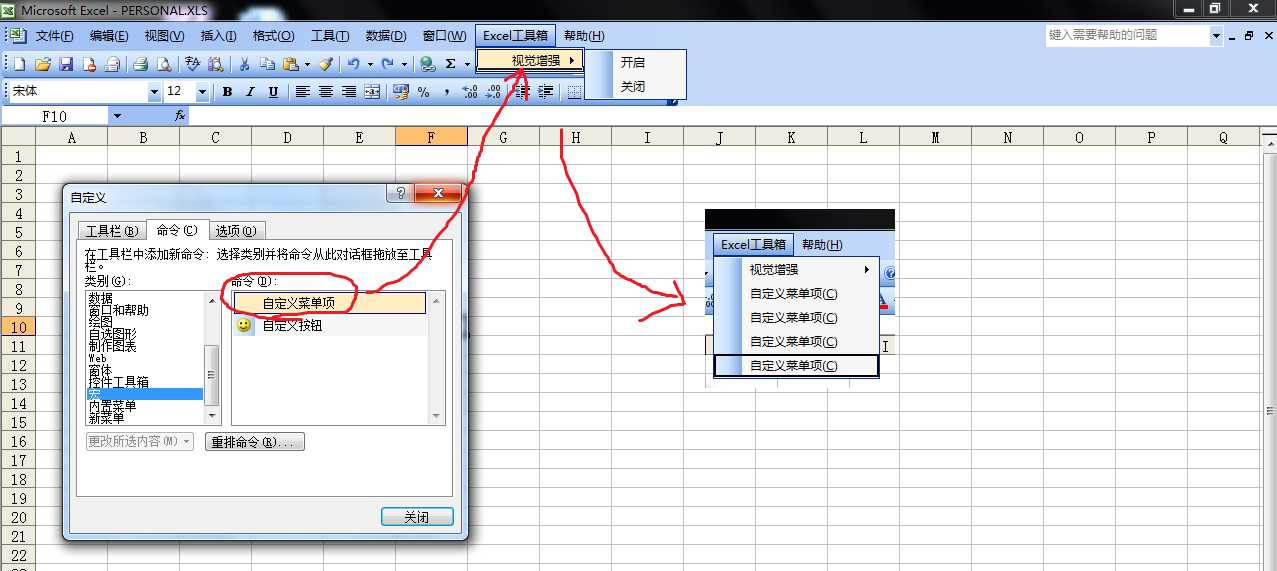Apply currency style format

(401, 92)
